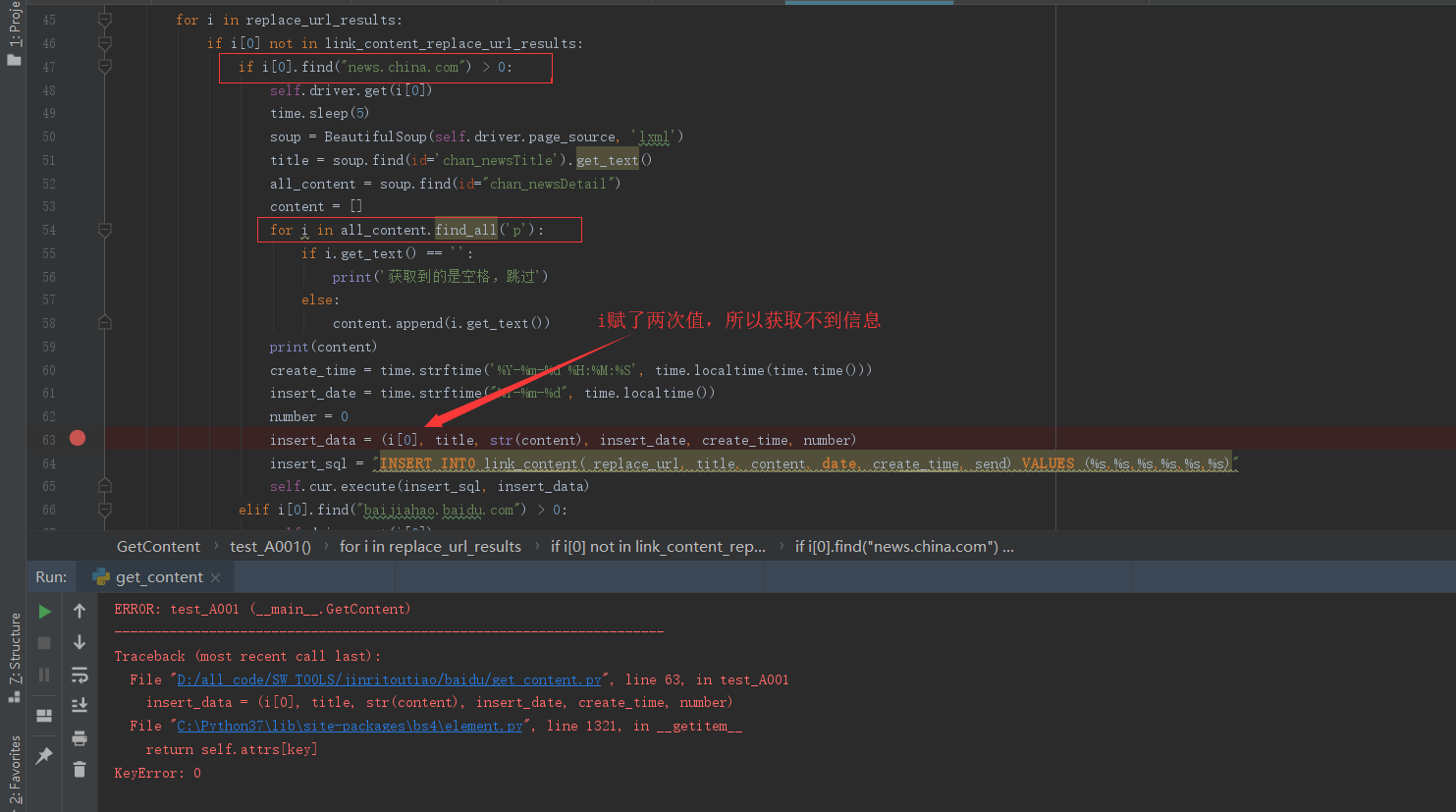The image size is (1456, 812).
Task: Enable soft-wrap in Run console
Action: [x=80, y=675]
